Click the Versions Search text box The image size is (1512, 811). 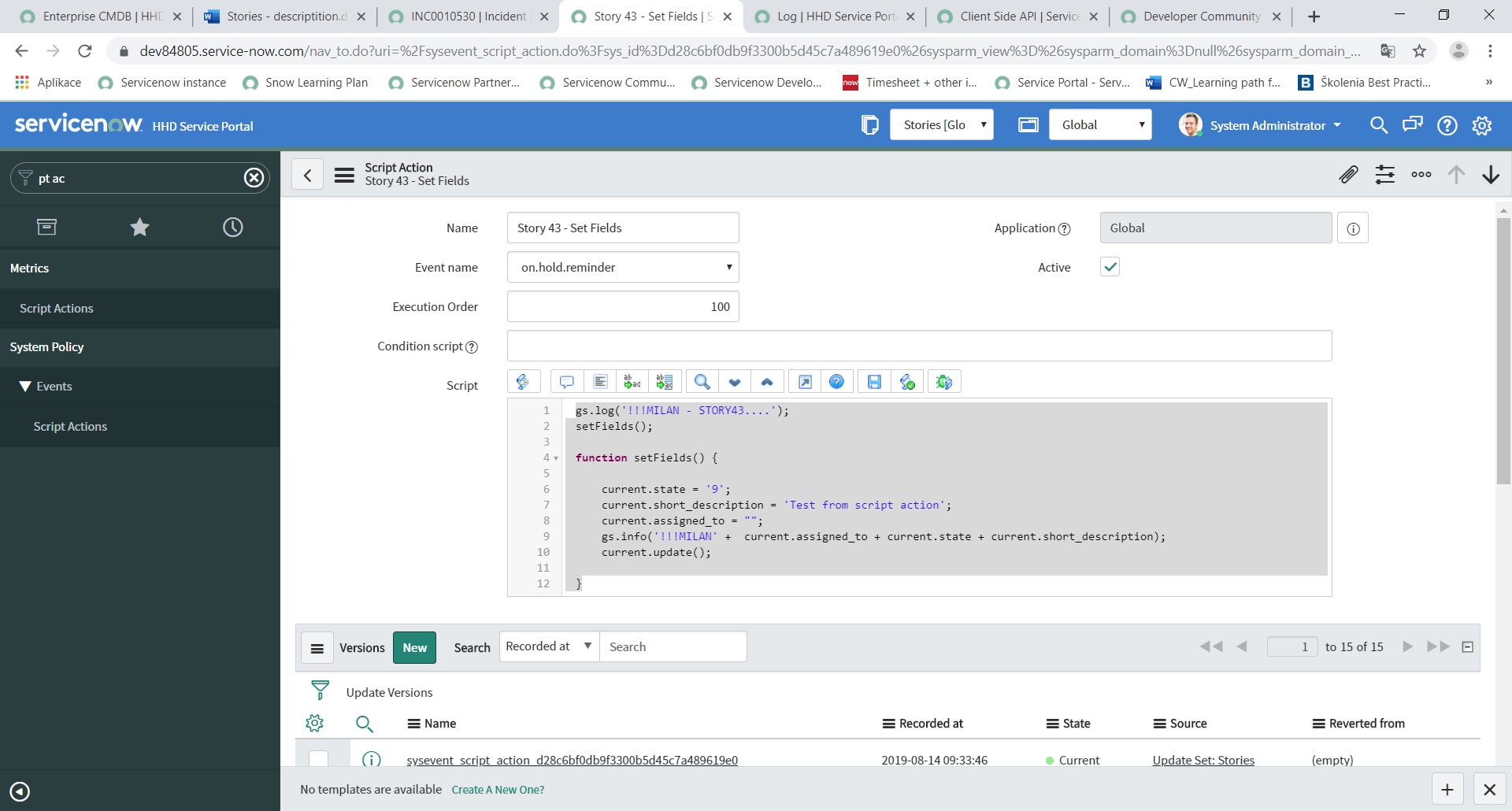673,646
